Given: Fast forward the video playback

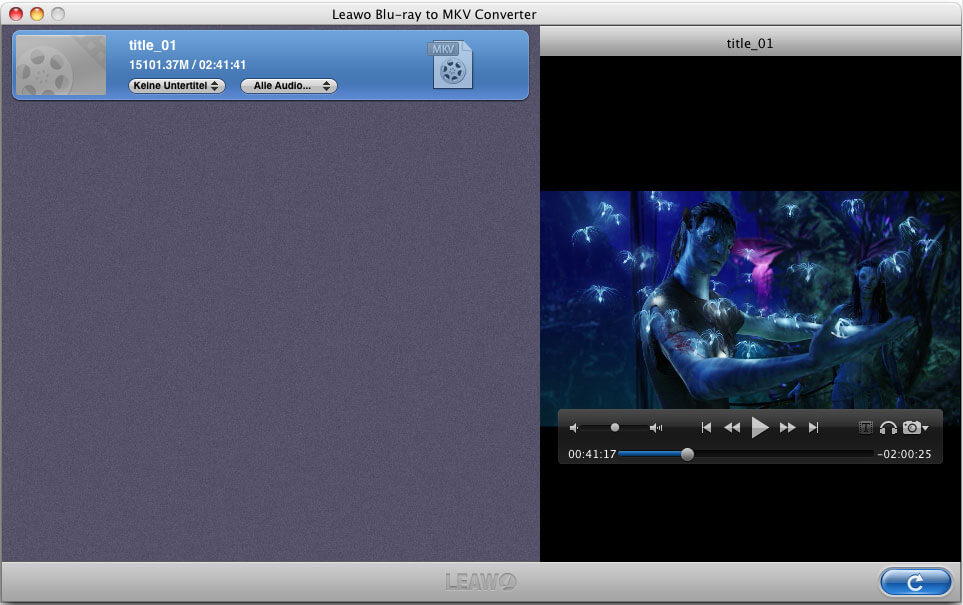Looking at the screenshot, I should coord(787,427).
